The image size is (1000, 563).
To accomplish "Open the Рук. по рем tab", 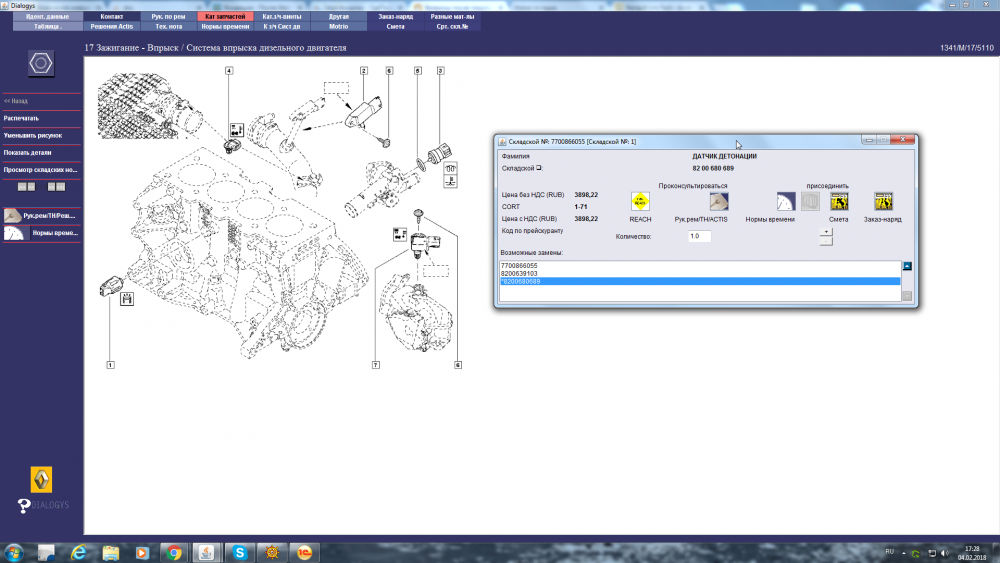I will [x=168, y=17].
